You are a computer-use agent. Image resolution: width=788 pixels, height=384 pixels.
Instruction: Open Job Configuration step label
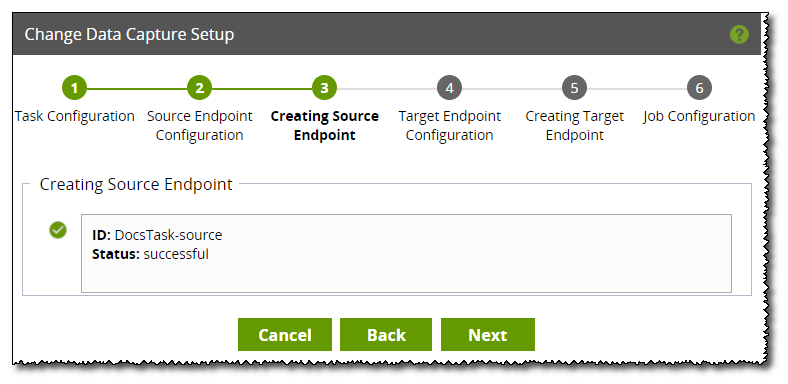699,117
